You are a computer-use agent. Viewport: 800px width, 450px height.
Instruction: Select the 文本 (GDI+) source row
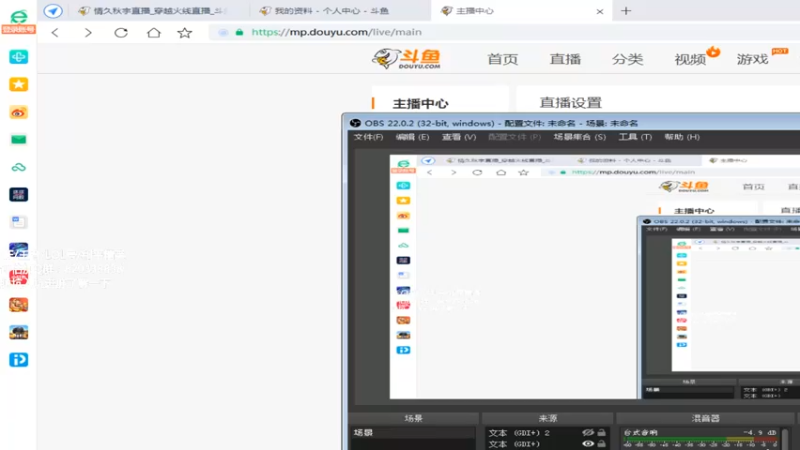tap(547, 444)
